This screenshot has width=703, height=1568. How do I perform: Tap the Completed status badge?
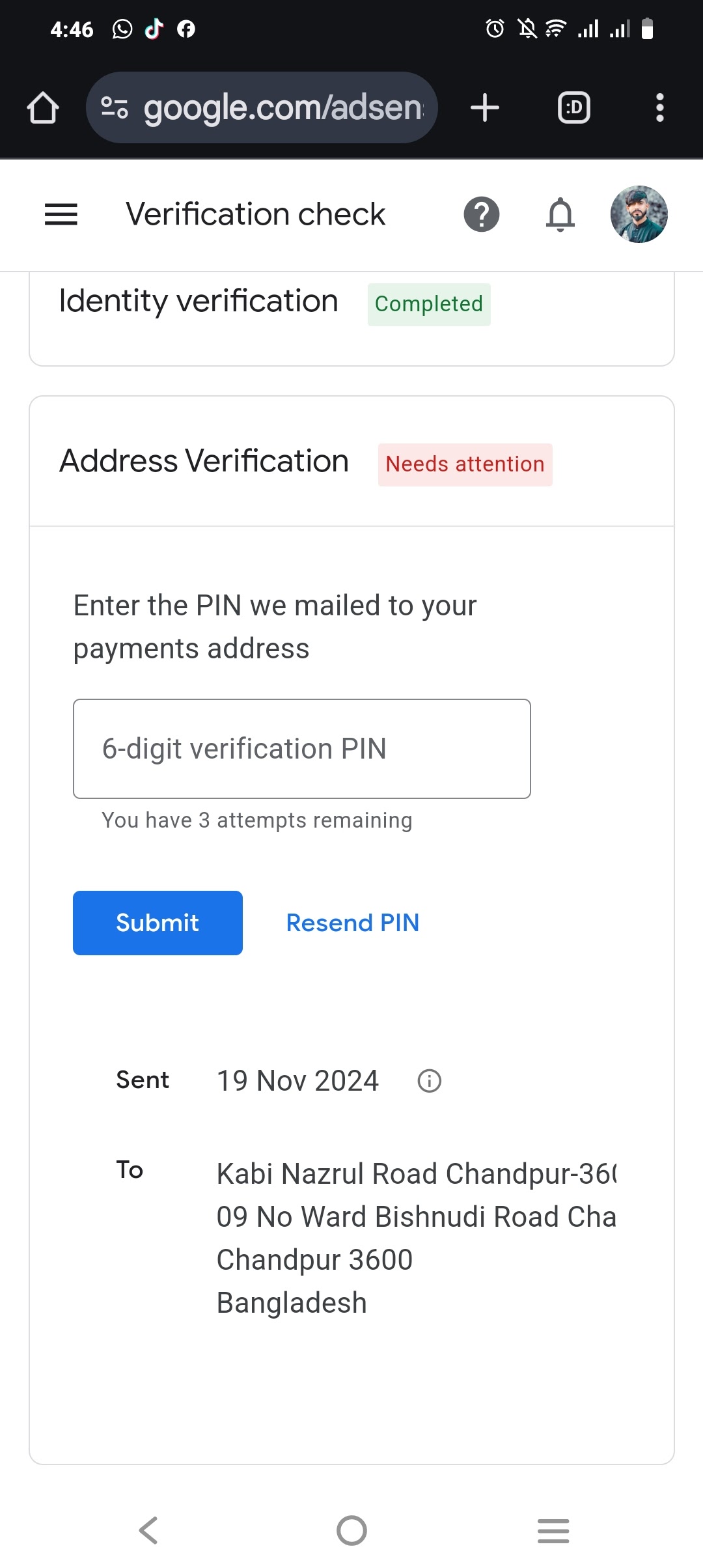428,304
